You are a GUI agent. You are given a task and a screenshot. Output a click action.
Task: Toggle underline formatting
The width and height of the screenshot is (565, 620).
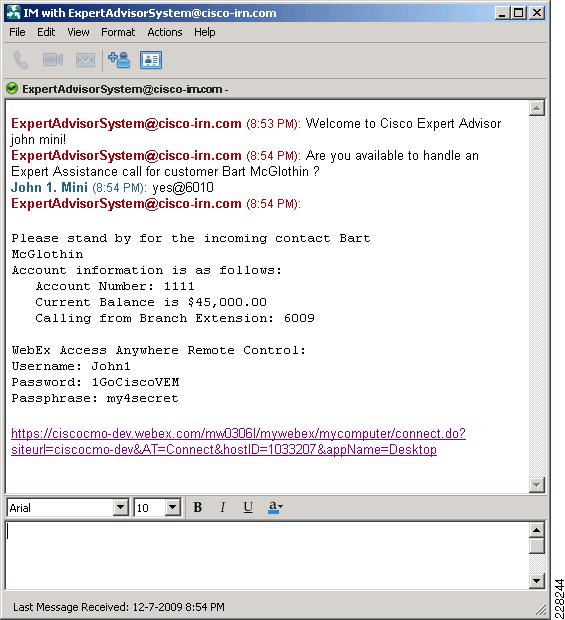248,507
